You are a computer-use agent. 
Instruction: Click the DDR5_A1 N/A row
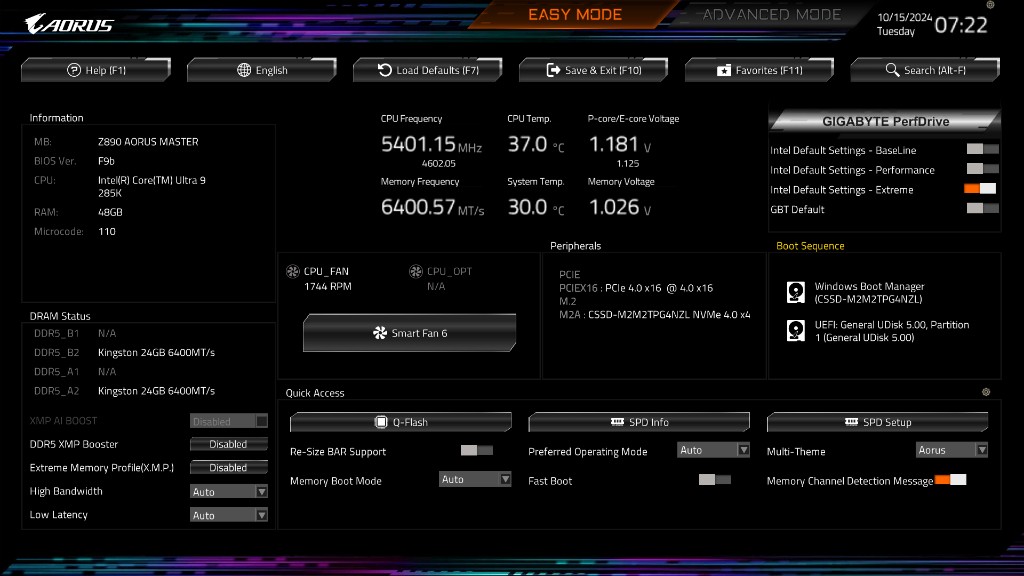pyautogui.click(x=75, y=372)
